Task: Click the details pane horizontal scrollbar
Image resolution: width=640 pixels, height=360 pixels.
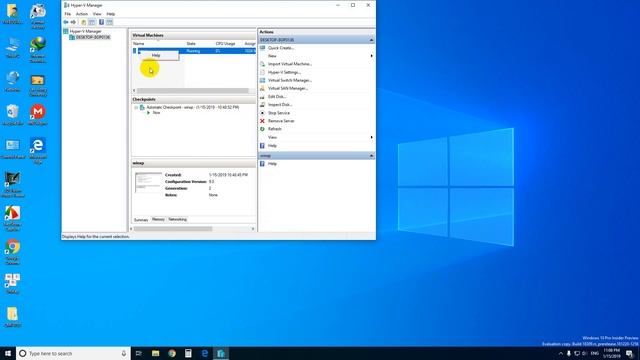Action: click(173, 229)
